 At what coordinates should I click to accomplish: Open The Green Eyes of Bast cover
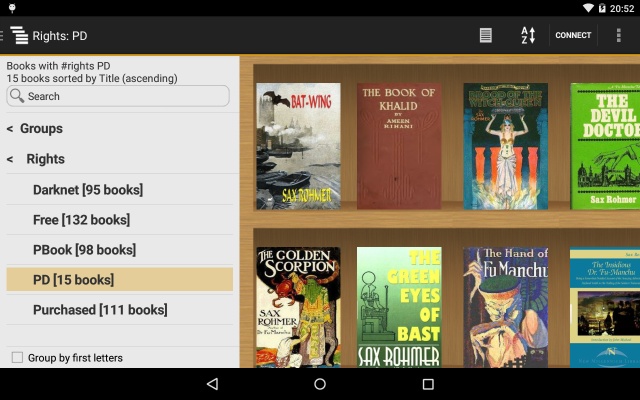[x=399, y=307]
